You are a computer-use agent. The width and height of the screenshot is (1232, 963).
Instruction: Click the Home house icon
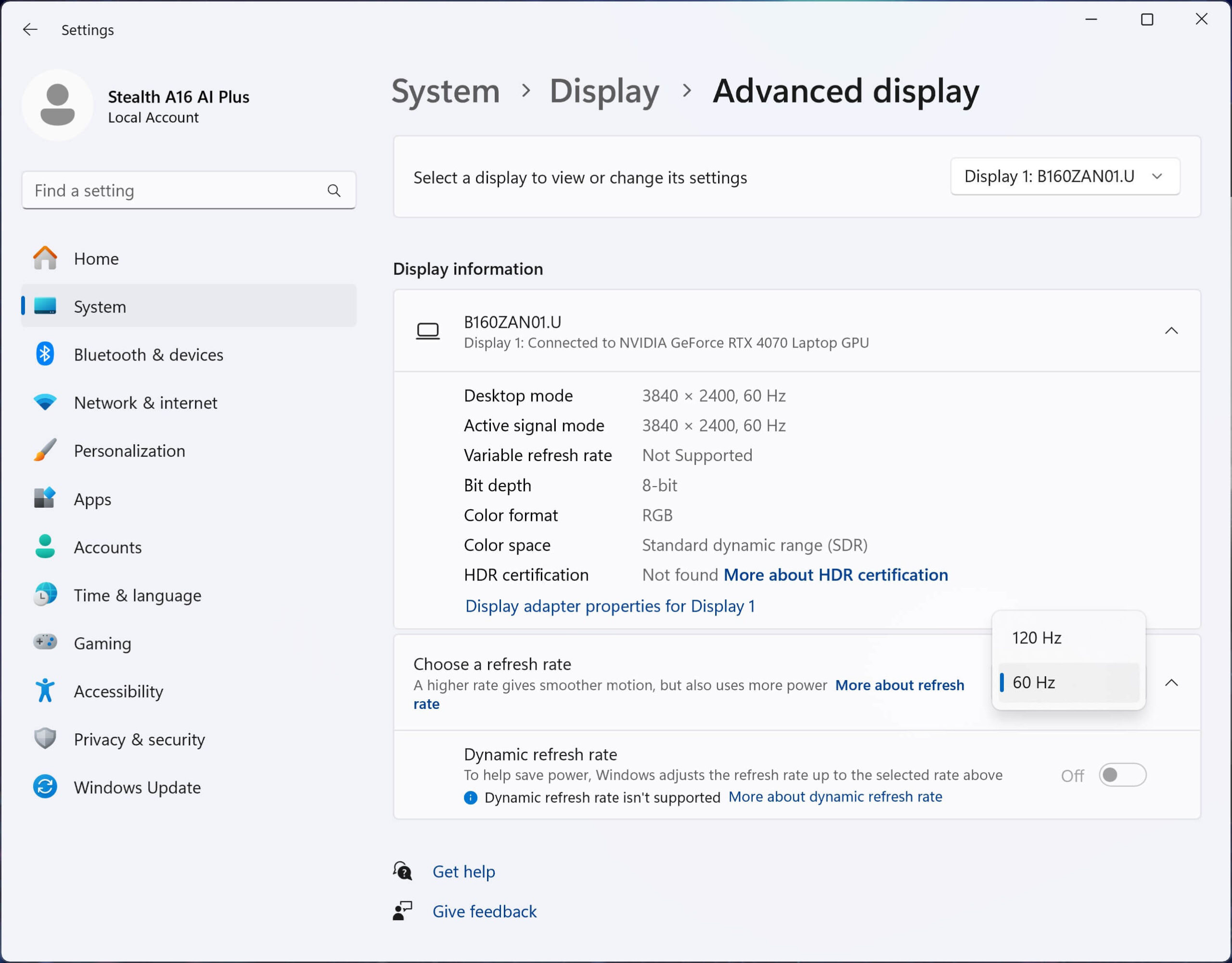tap(45, 258)
